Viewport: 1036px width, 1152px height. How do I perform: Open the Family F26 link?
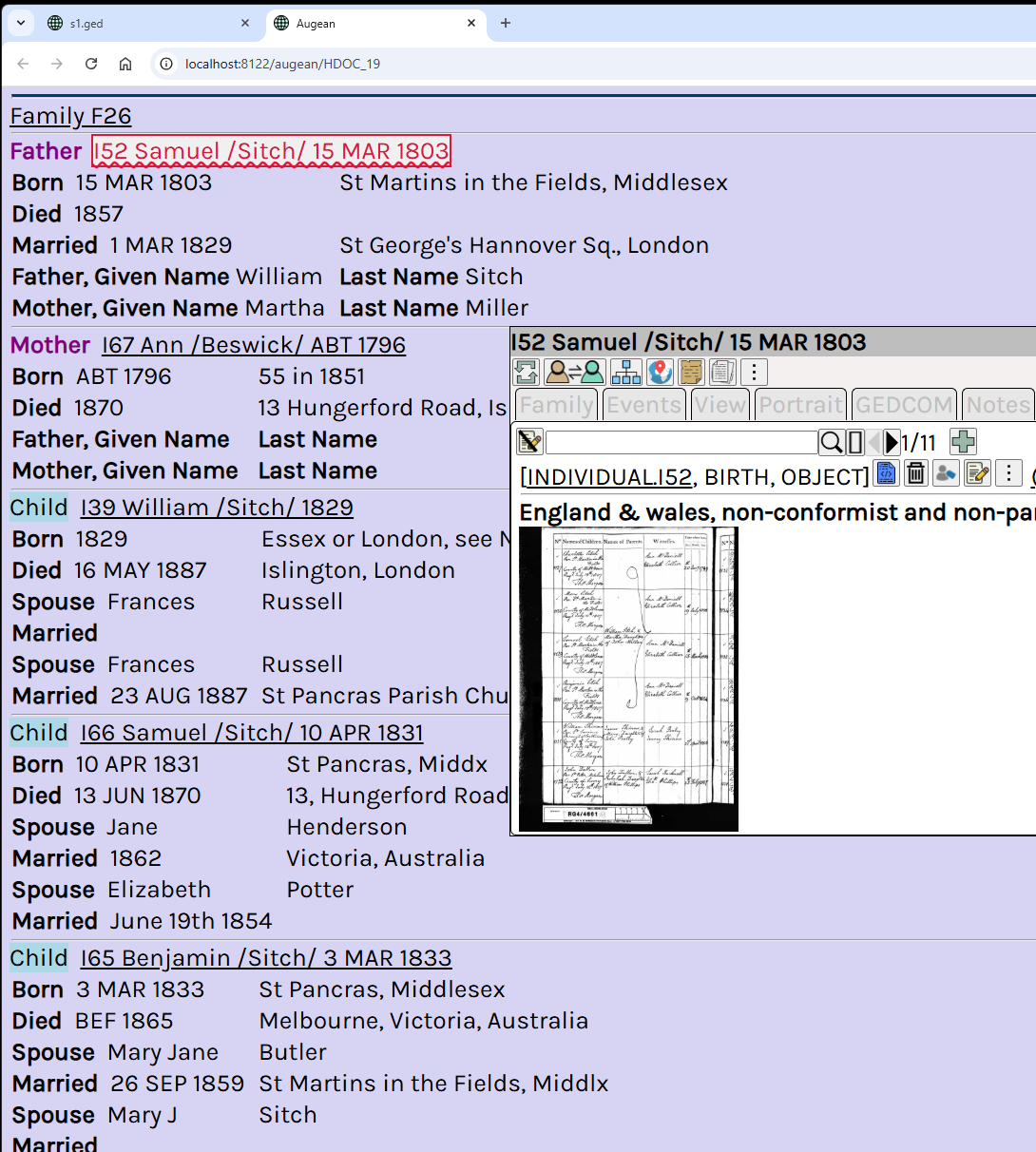pos(71,116)
